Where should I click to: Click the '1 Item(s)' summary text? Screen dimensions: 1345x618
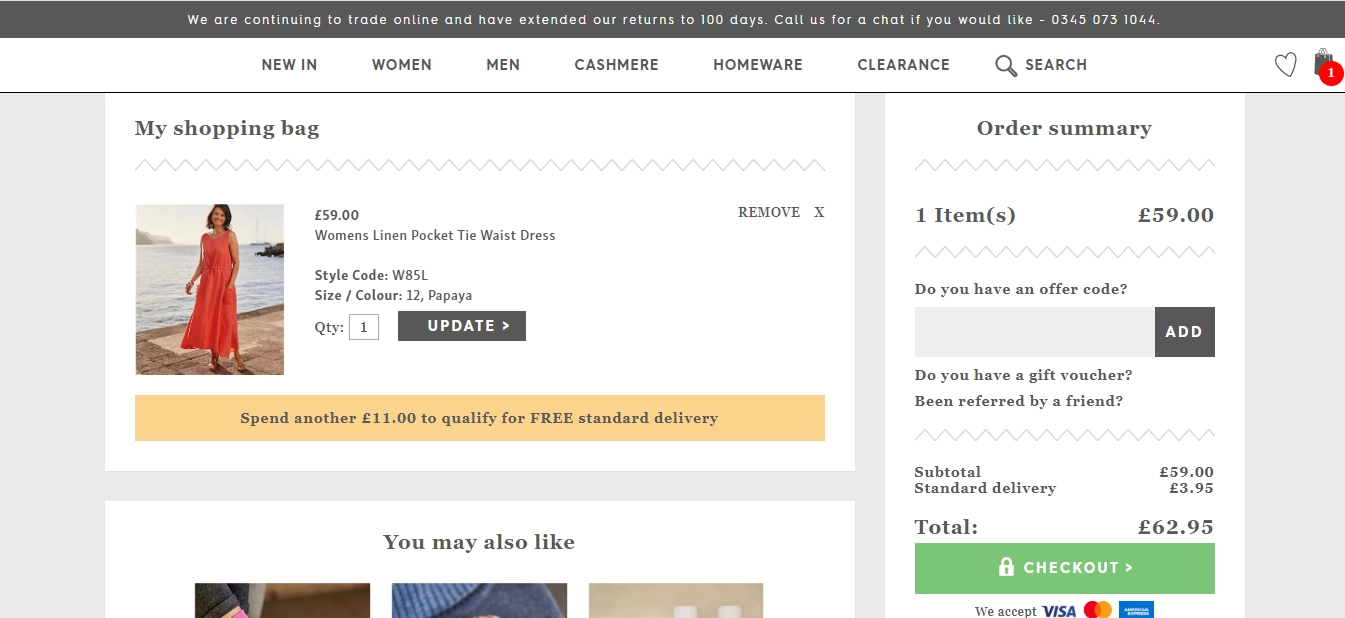(x=966, y=215)
